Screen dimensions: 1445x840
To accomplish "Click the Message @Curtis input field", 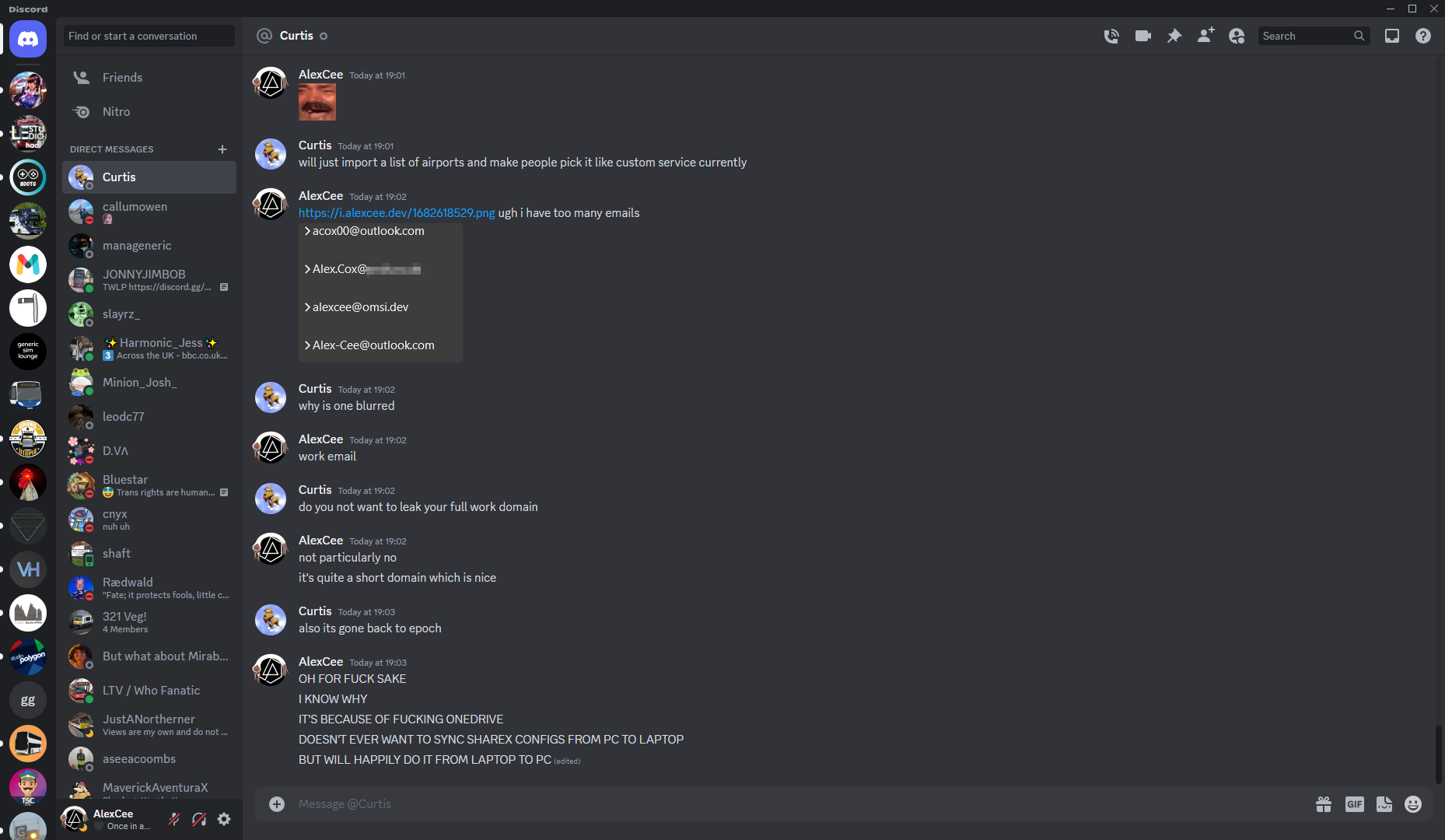I will coord(778,804).
